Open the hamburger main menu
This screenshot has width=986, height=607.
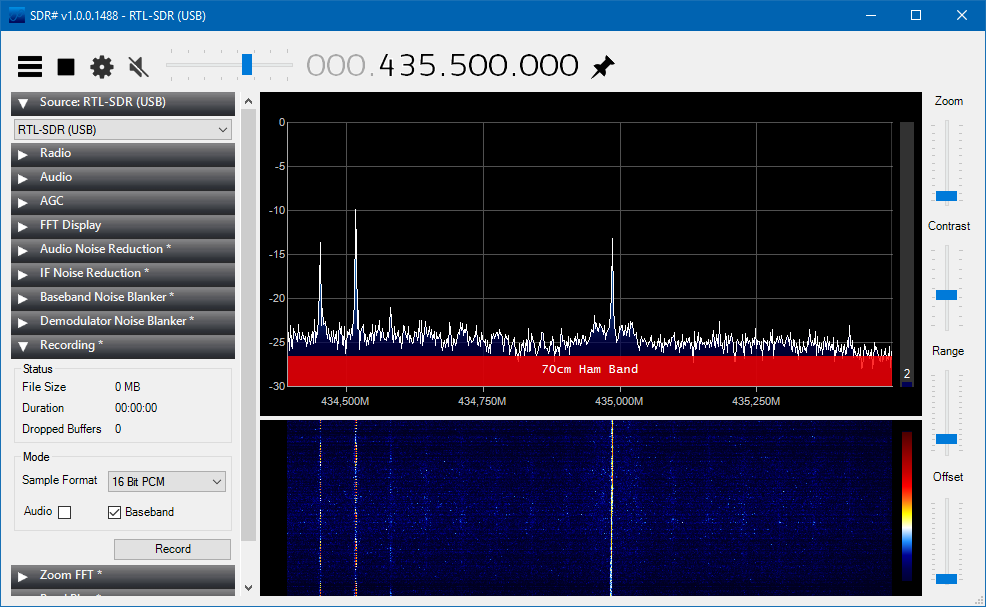point(30,67)
